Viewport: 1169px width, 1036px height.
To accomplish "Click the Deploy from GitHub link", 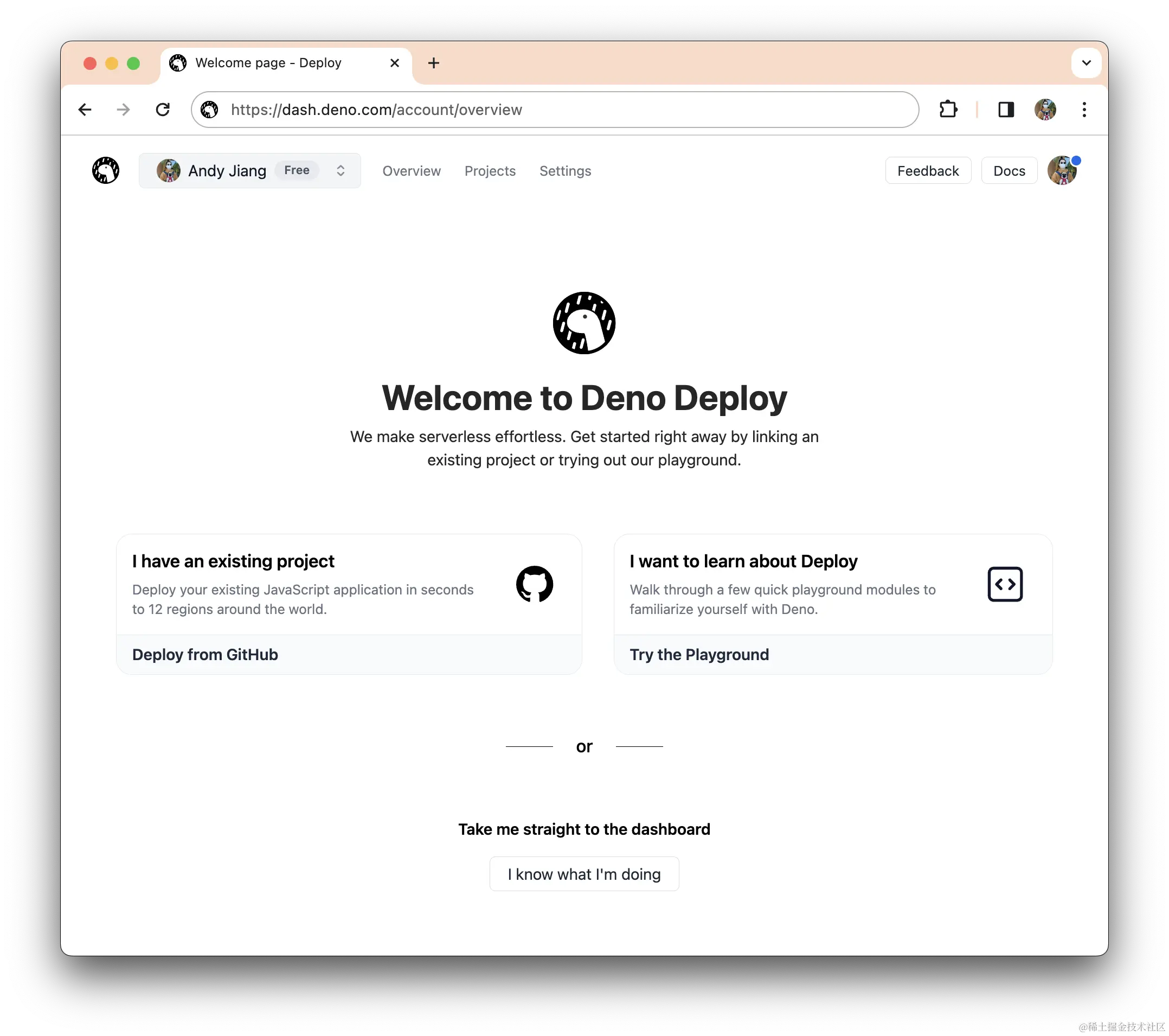I will coord(205,655).
